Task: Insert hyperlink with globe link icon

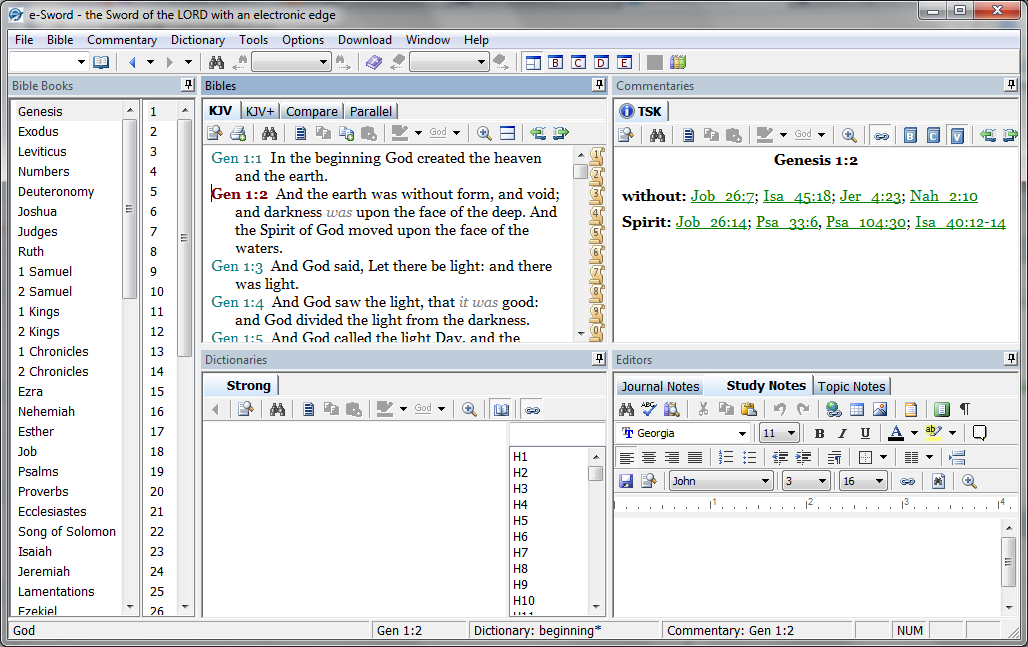Action: coord(833,409)
